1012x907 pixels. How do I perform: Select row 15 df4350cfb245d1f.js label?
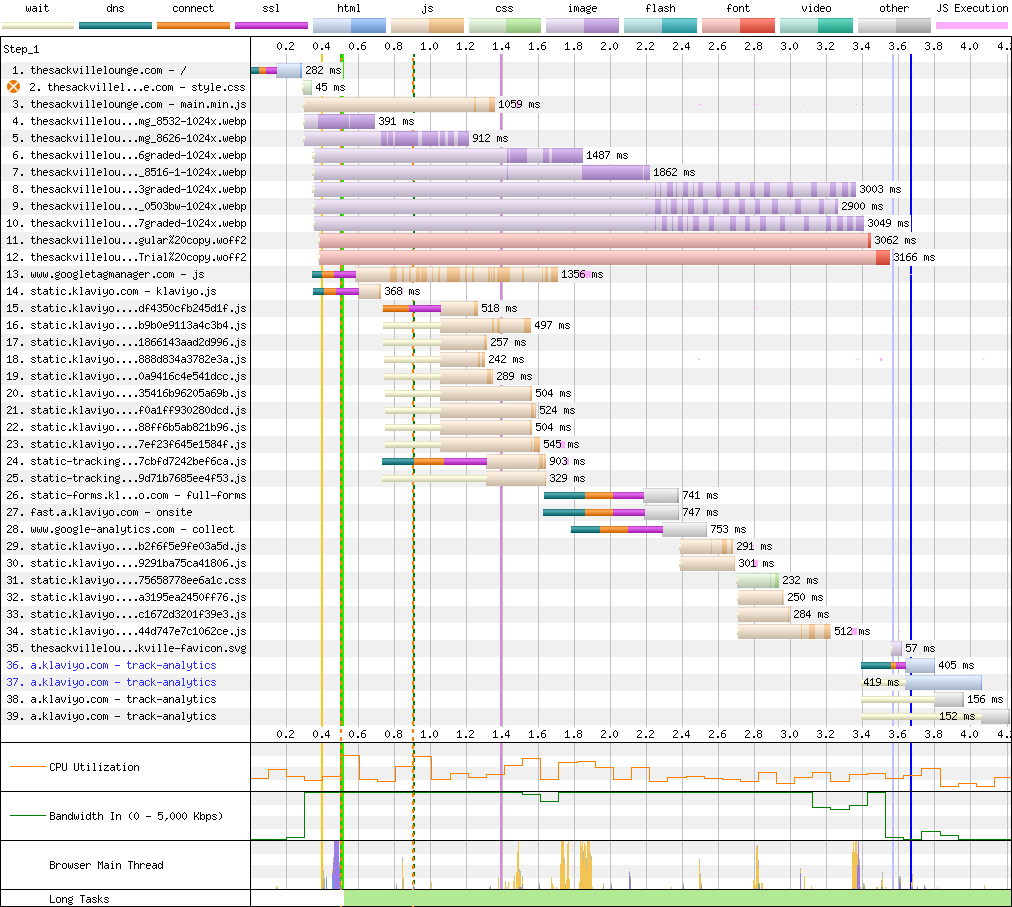click(x=126, y=309)
